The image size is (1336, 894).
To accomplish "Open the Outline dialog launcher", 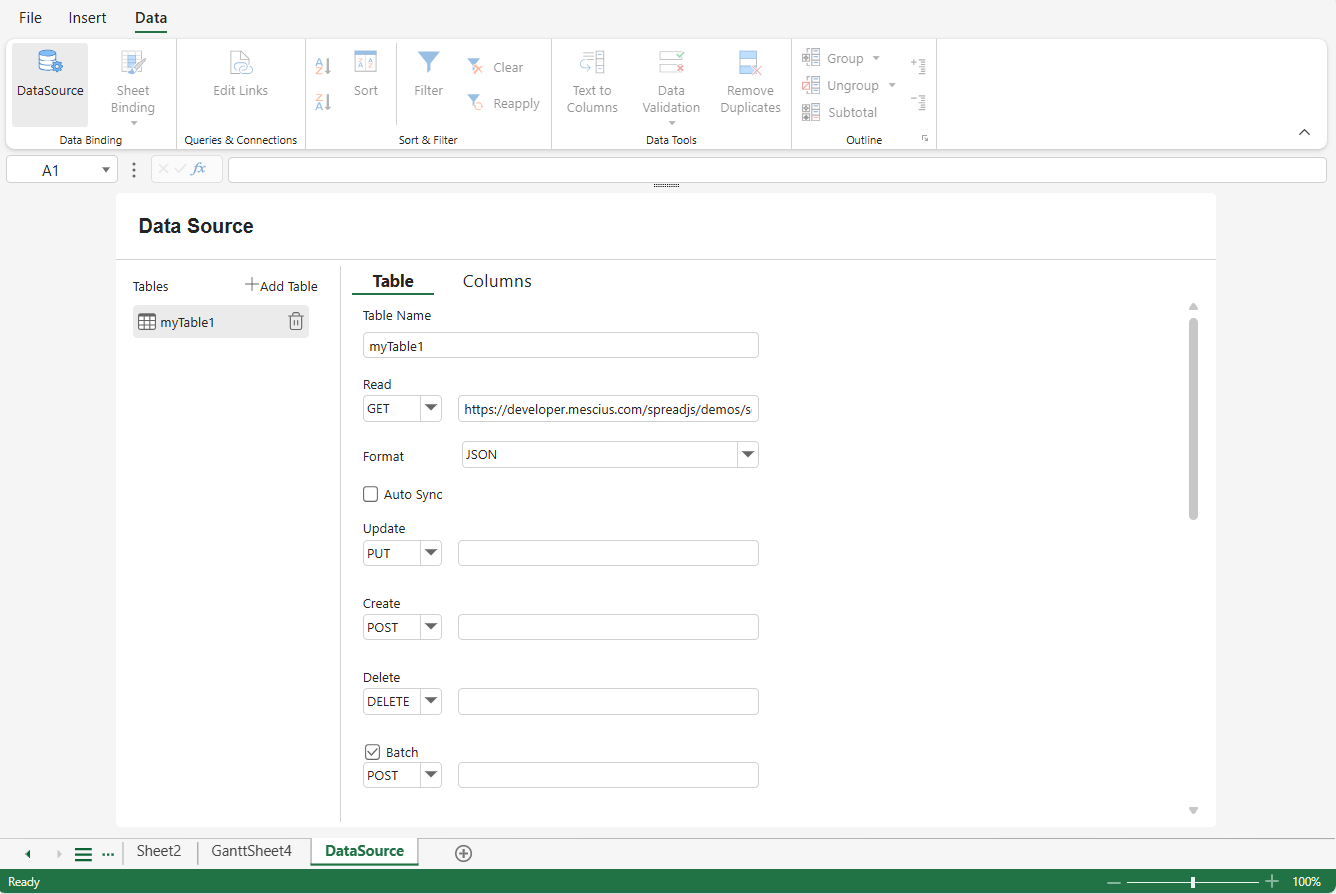I will (925, 139).
